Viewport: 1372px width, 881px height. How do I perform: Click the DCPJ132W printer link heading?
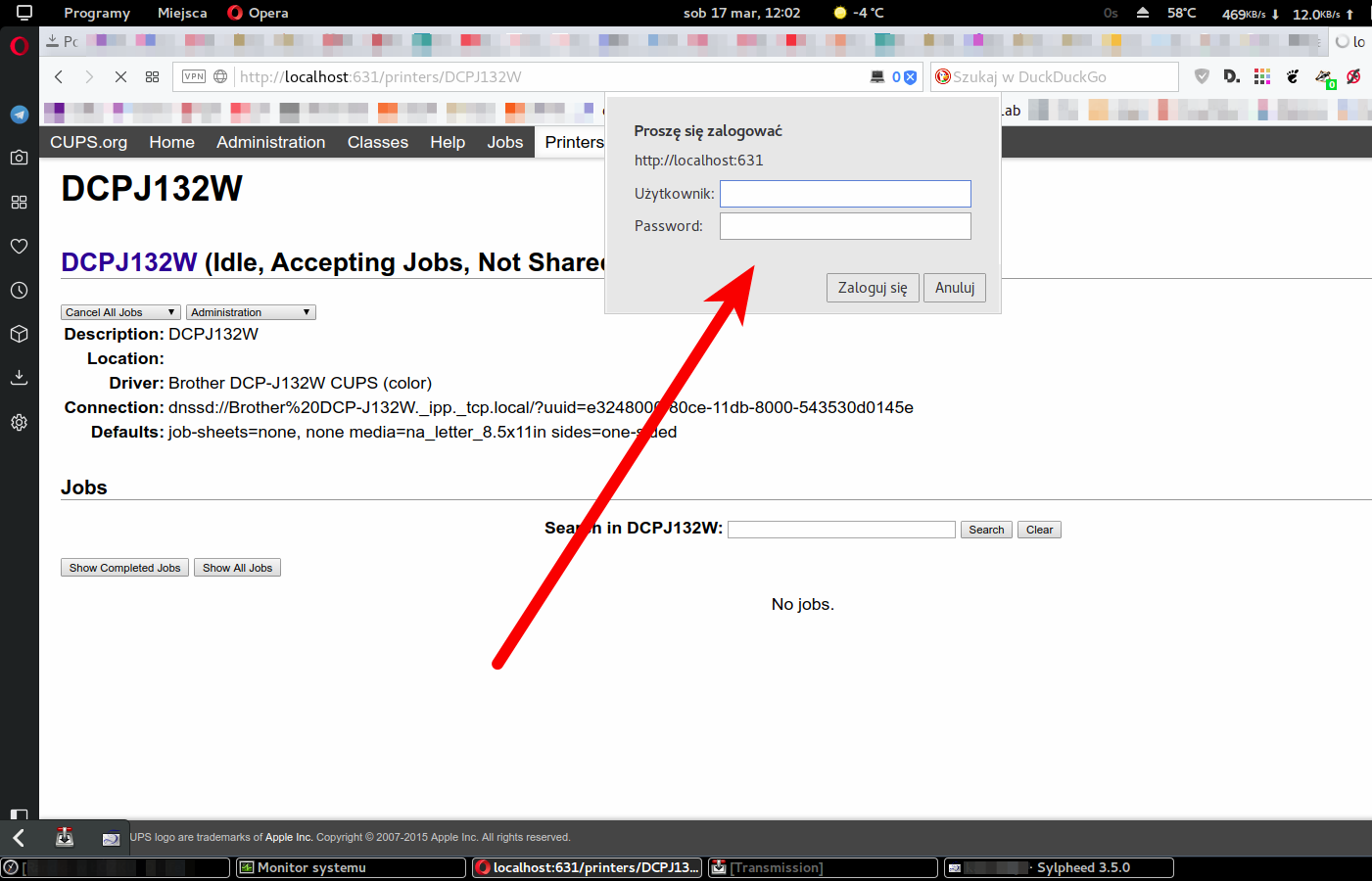pos(129,262)
